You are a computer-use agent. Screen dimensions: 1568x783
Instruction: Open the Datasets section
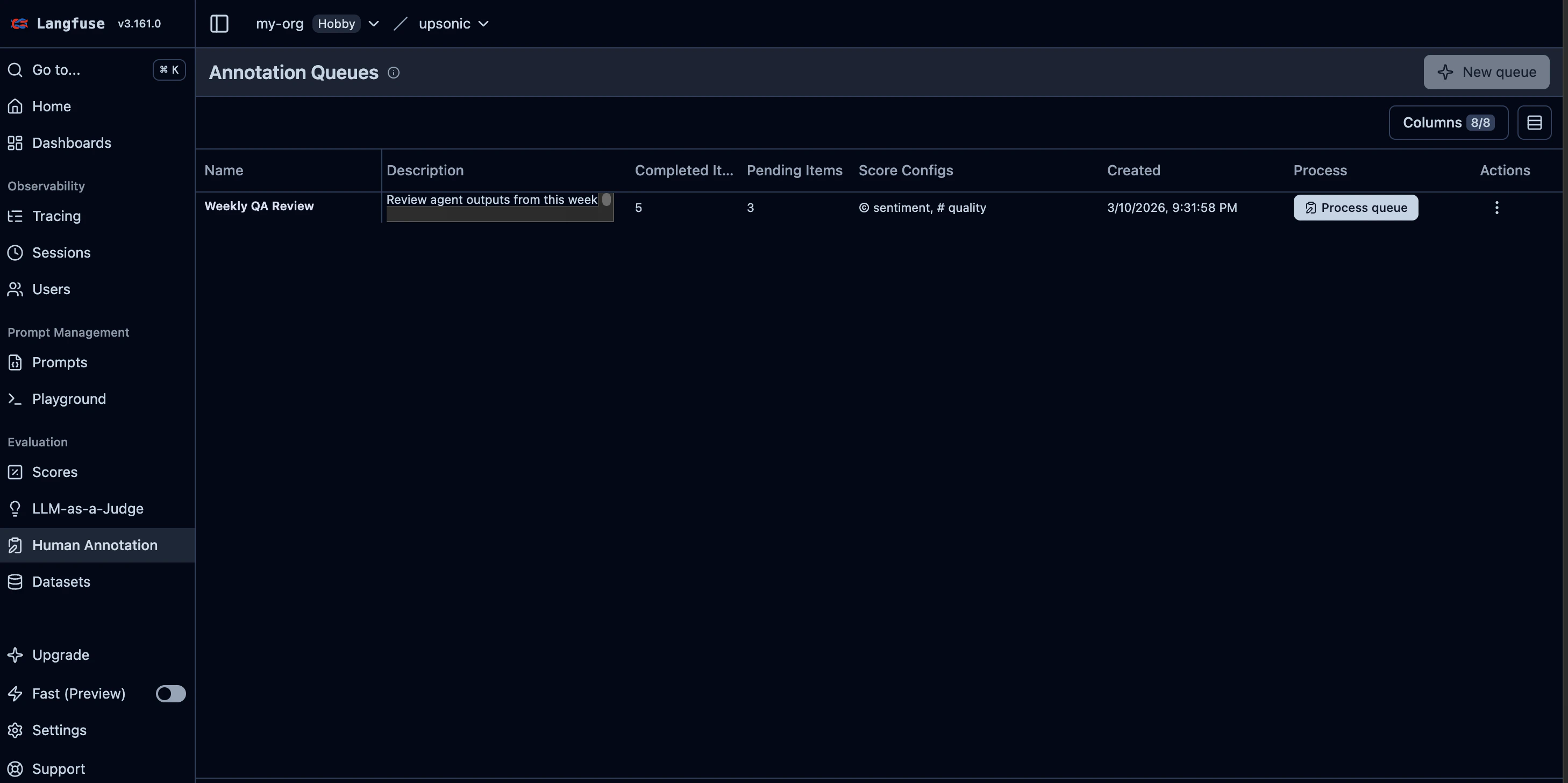[x=61, y=581]
